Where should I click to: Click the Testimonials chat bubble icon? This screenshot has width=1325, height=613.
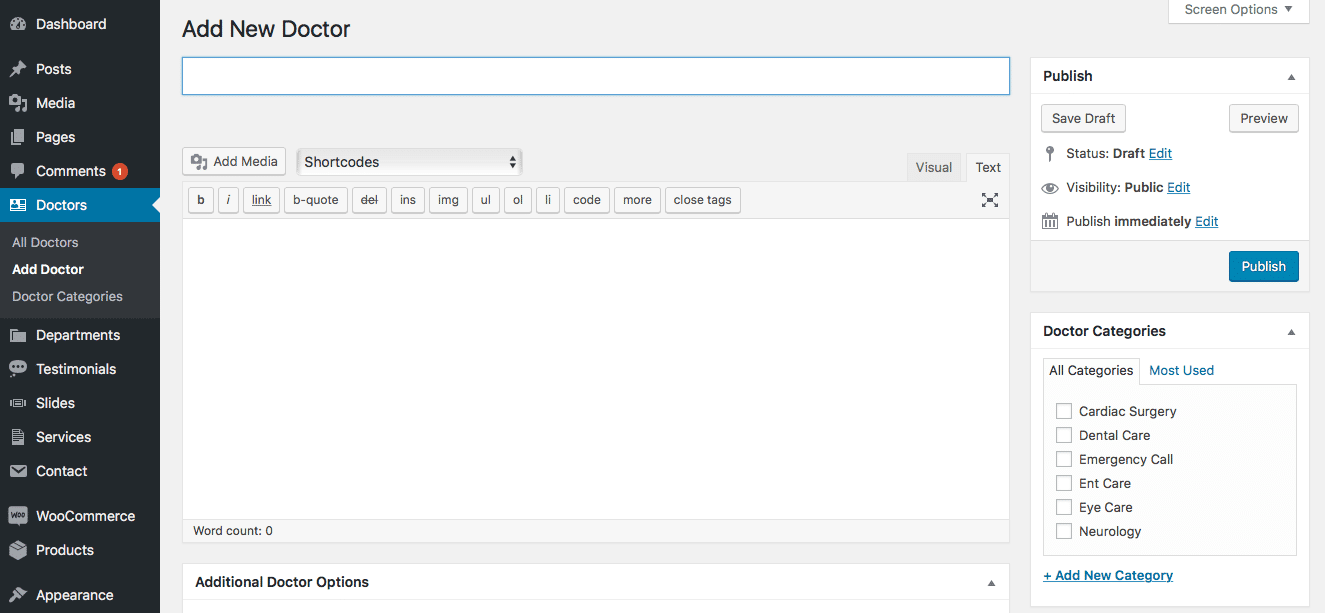pyautogui.click(x=18, y=369)
